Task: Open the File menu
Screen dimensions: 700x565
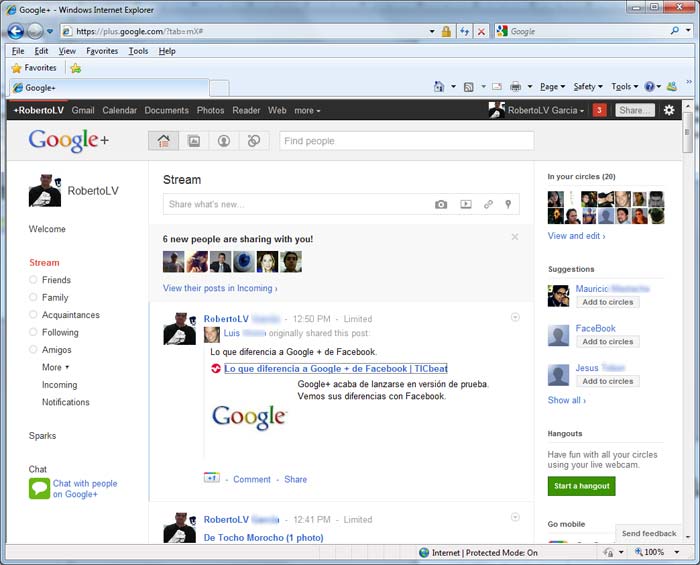Action: [18, 51]
